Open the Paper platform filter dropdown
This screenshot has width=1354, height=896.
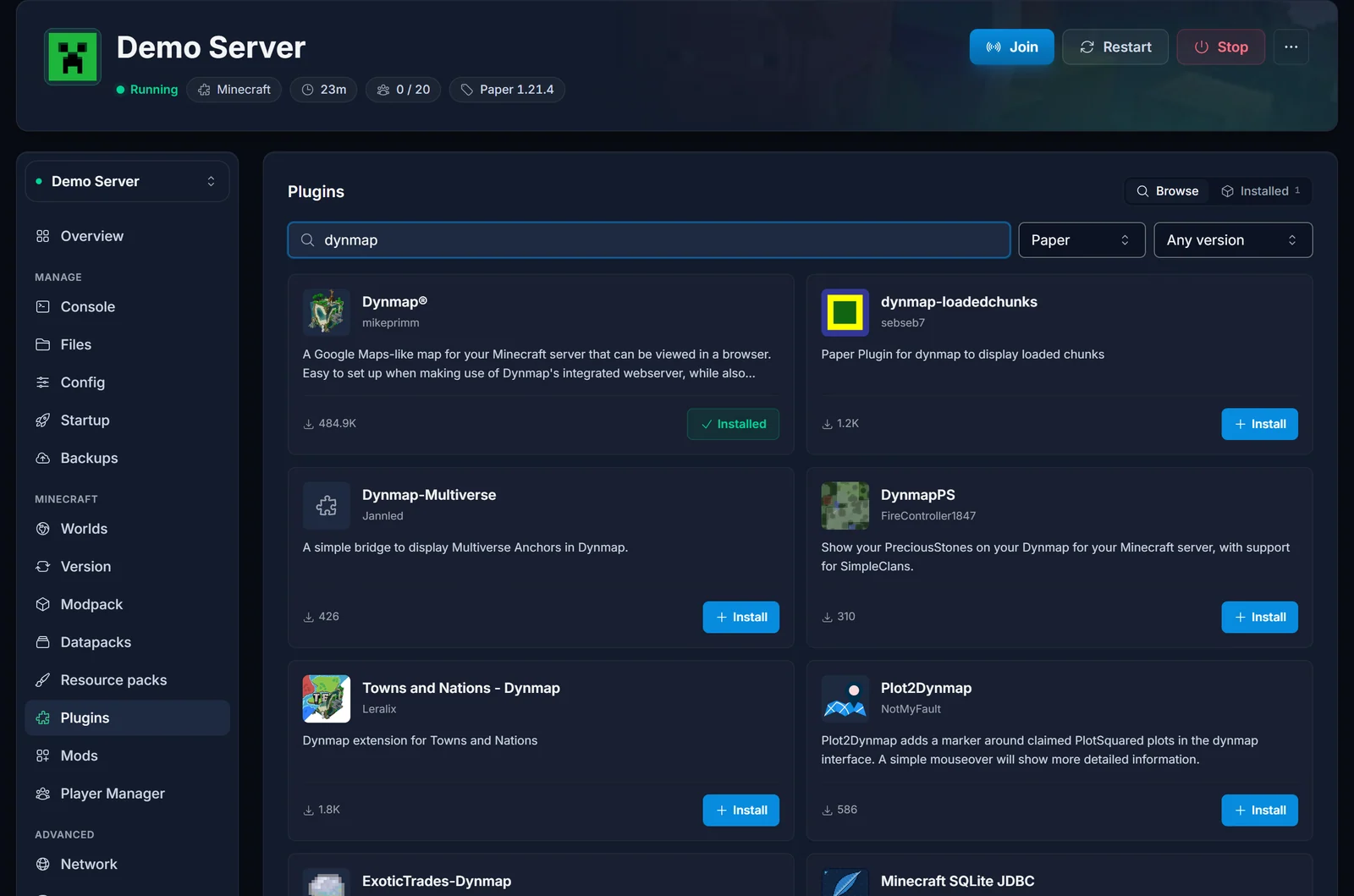(x=1082, y=240)
